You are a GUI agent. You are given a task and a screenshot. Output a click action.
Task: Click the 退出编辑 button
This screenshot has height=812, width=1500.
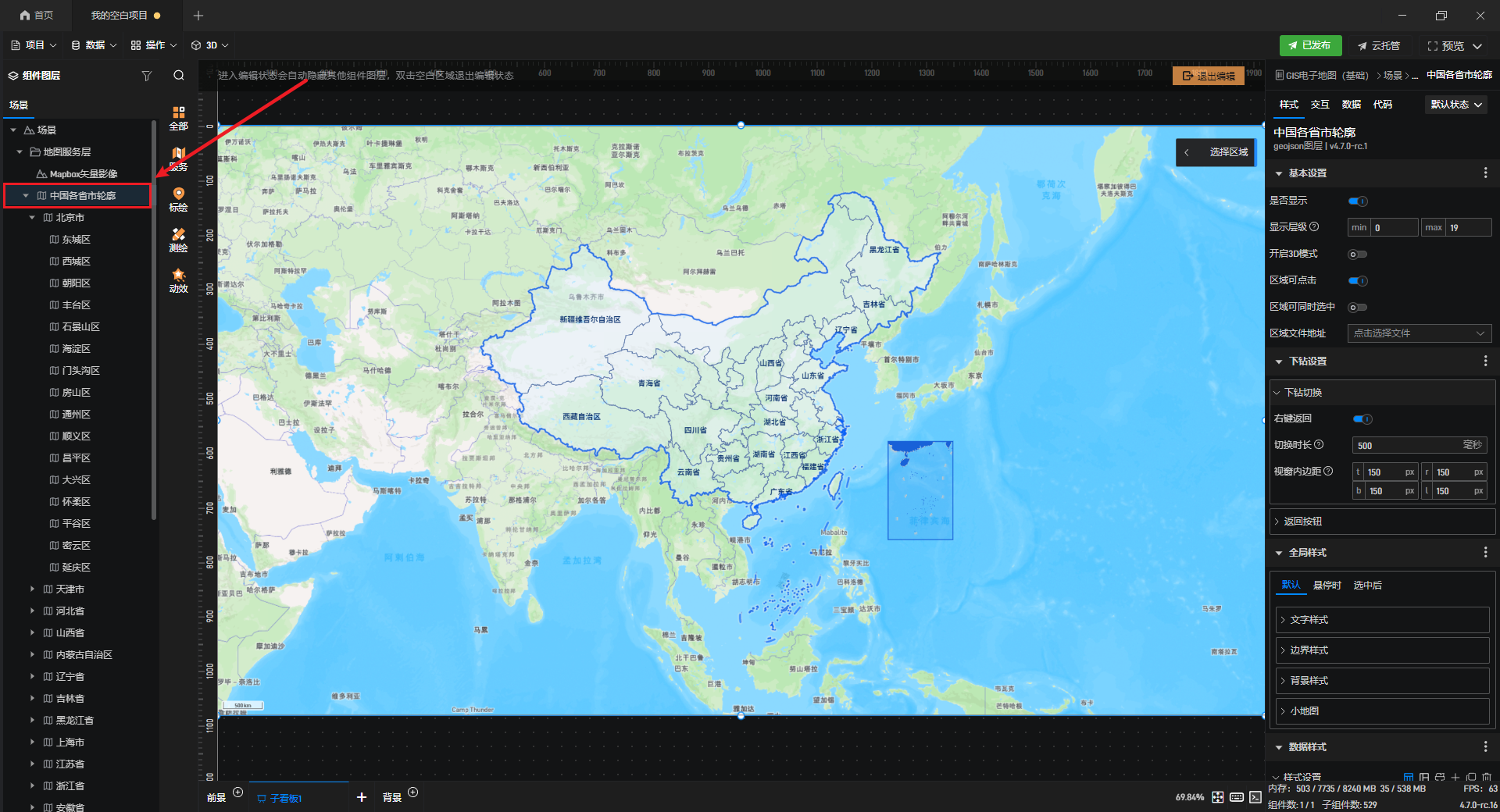click(x=1208, y=76)
